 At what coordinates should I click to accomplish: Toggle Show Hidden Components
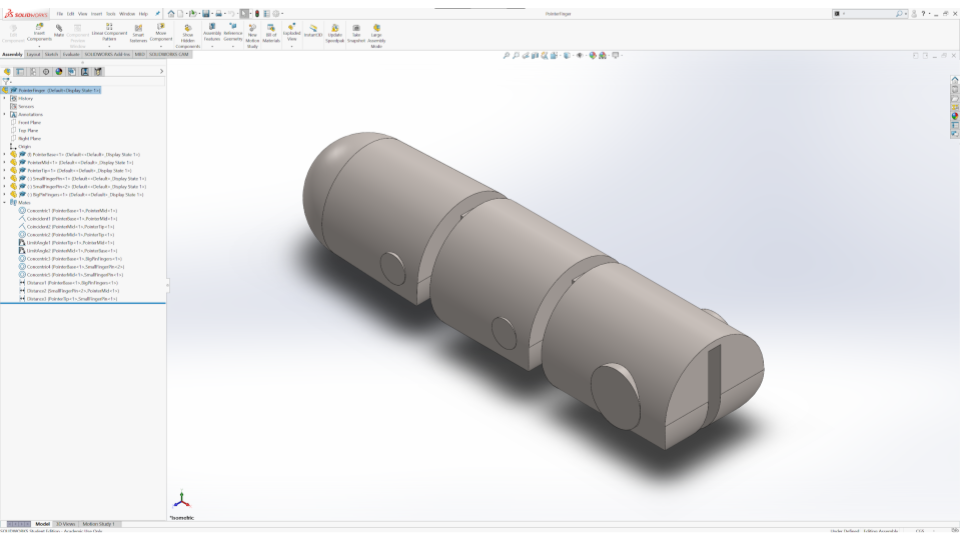(x=188, y=34)
